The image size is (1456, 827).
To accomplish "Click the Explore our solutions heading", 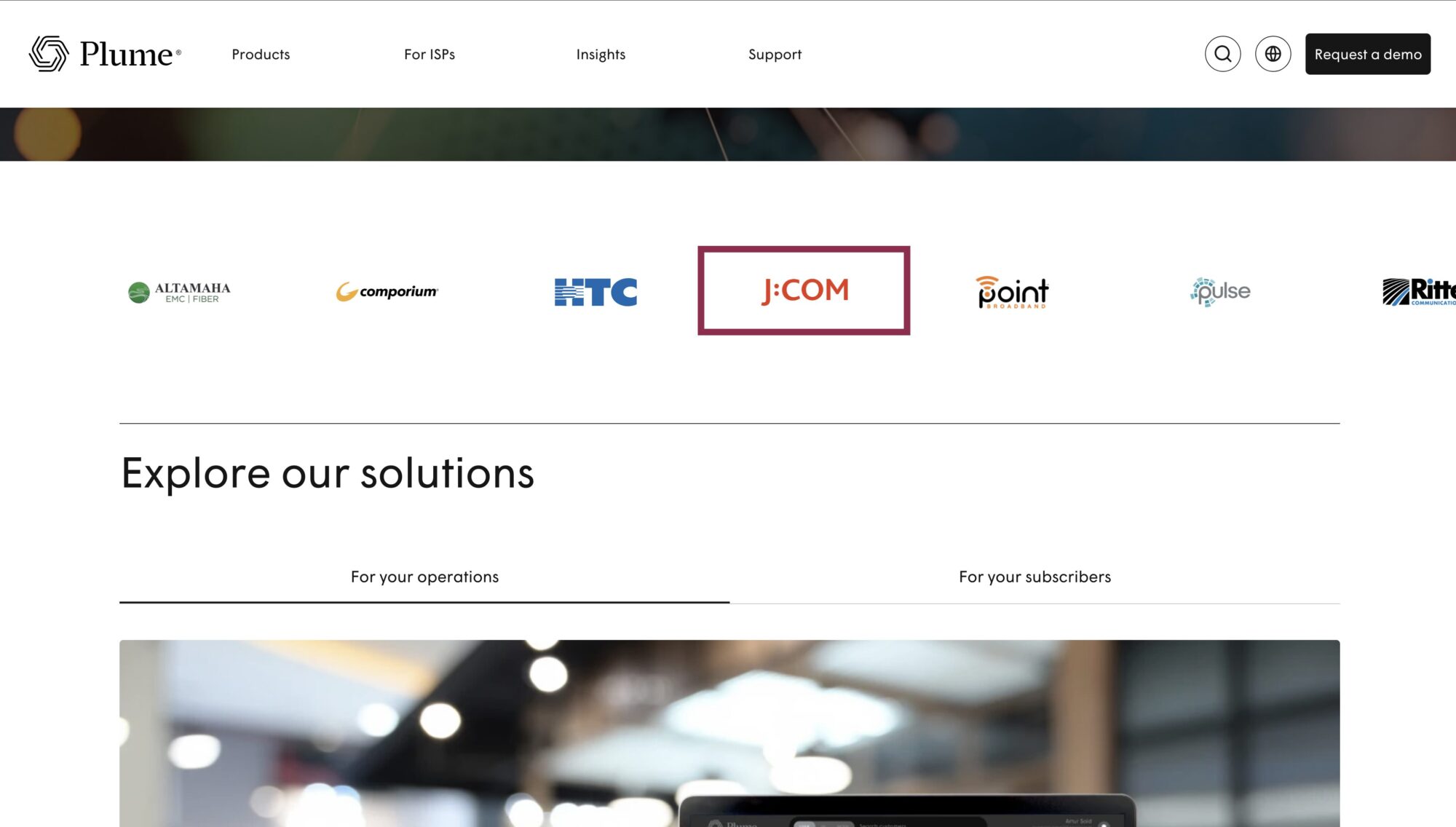I will pos(328,474).
